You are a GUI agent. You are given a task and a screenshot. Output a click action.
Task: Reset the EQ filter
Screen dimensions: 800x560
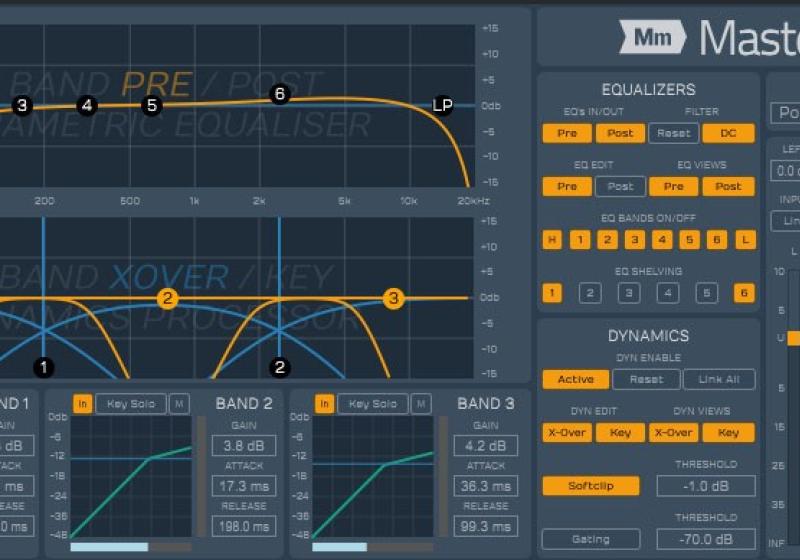(x=673, y=134)
